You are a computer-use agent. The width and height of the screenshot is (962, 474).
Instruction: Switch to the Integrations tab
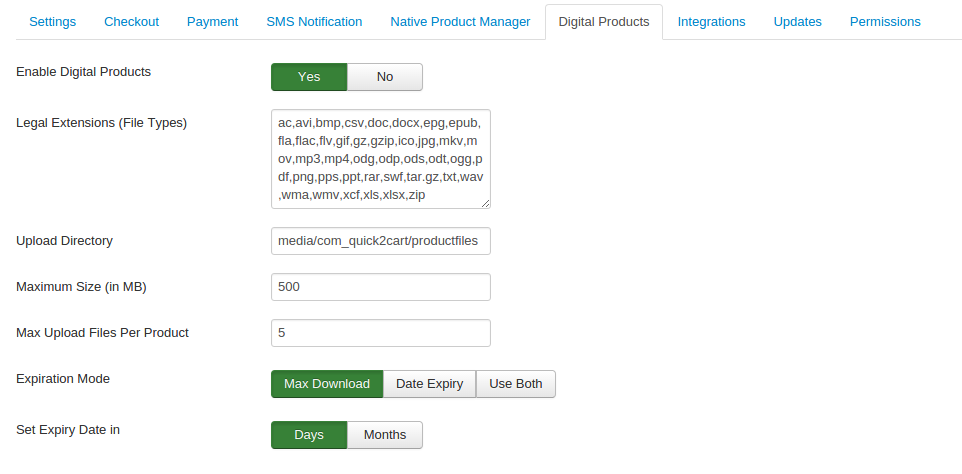(x=711, y=22)
